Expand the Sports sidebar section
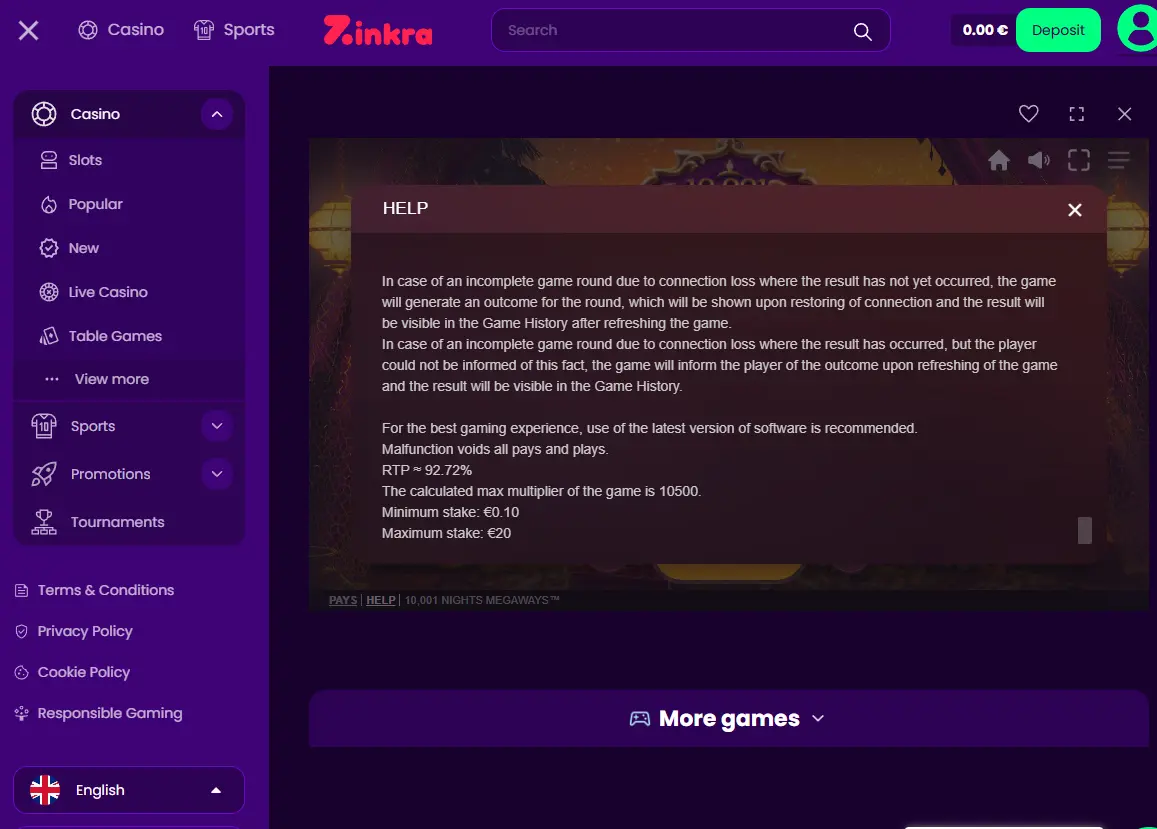This screenshot has height=829, width=1157. [217, 426]
